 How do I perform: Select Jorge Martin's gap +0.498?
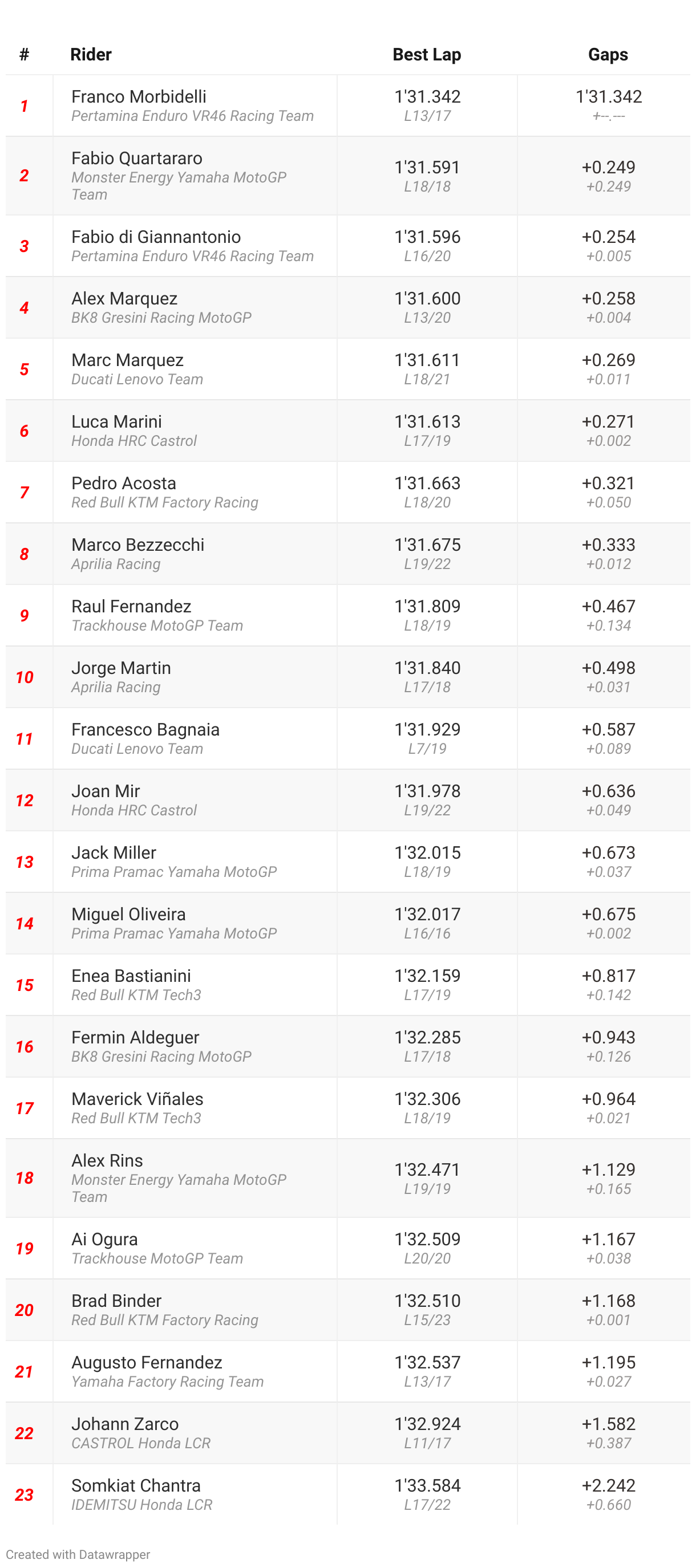(x=608, y=668)
